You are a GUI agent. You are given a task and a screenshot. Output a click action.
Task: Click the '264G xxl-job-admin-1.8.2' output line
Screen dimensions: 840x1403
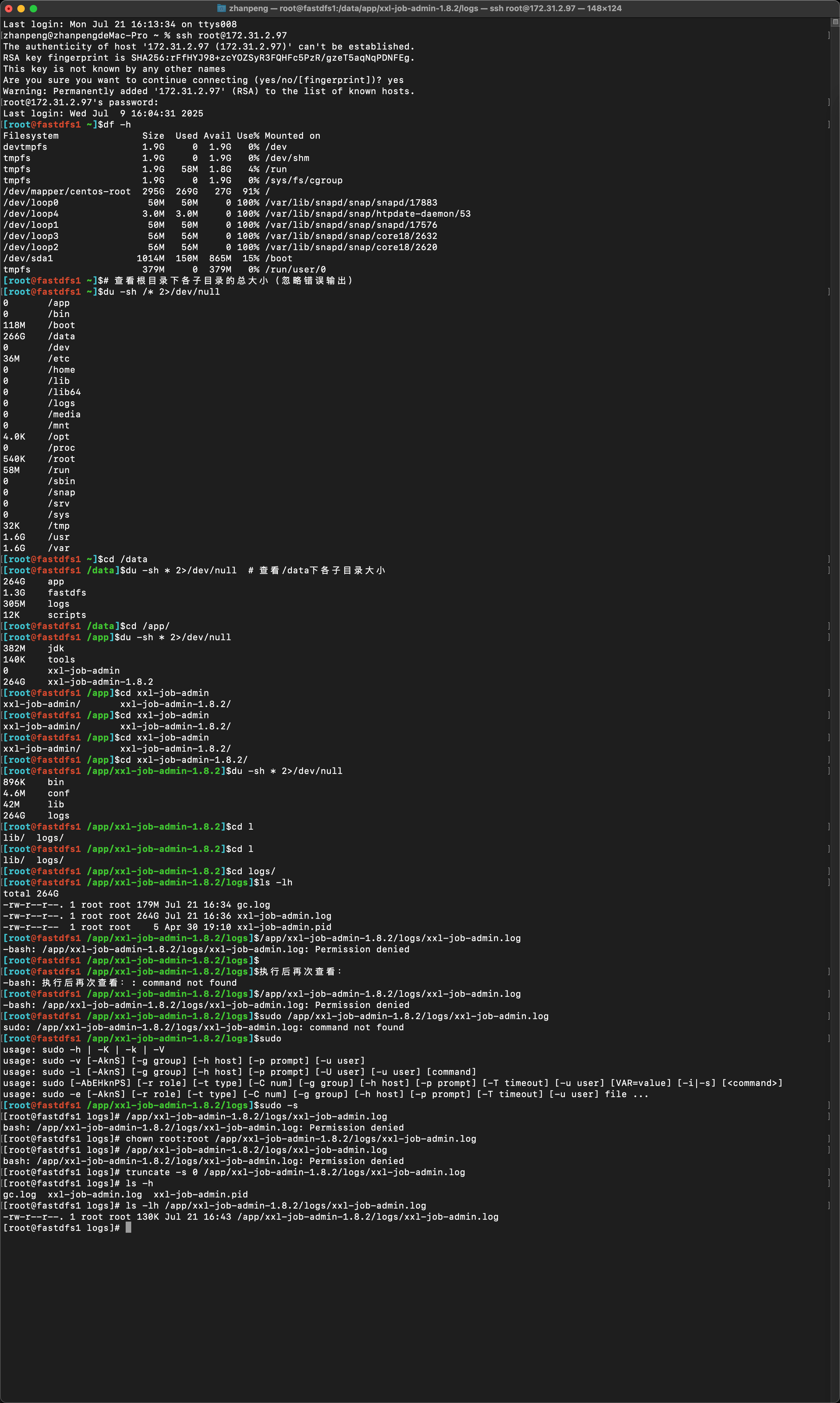point(78,682)
